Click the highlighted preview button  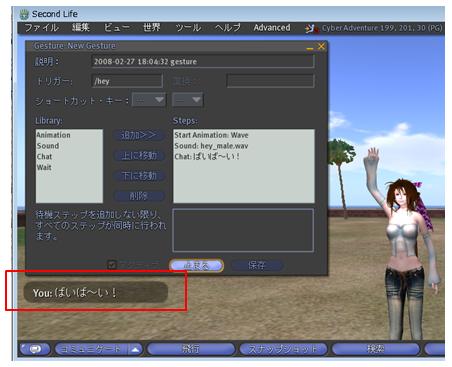click(196, 265)
